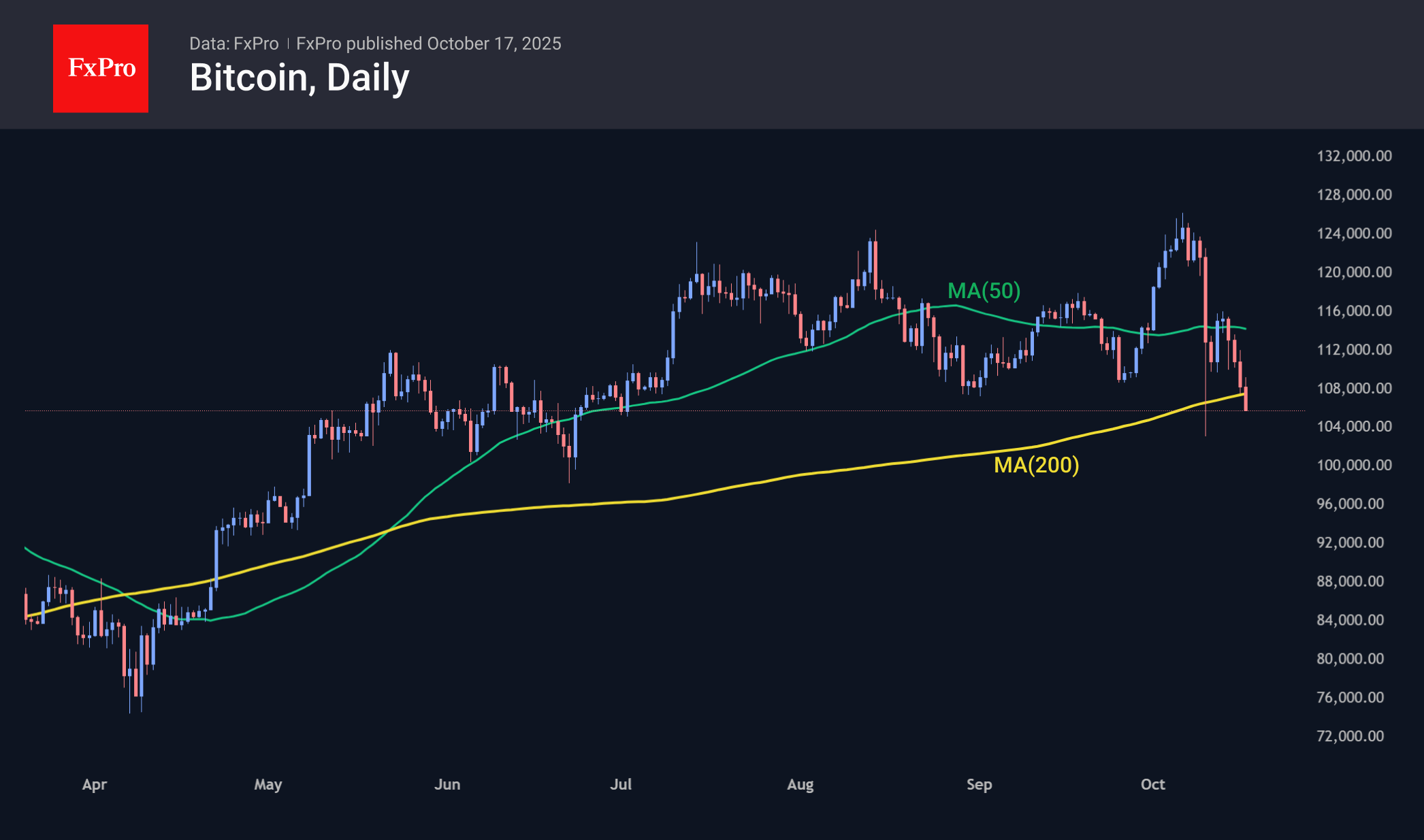
Task: Click the Sep month marker
Action: (980, 784)
